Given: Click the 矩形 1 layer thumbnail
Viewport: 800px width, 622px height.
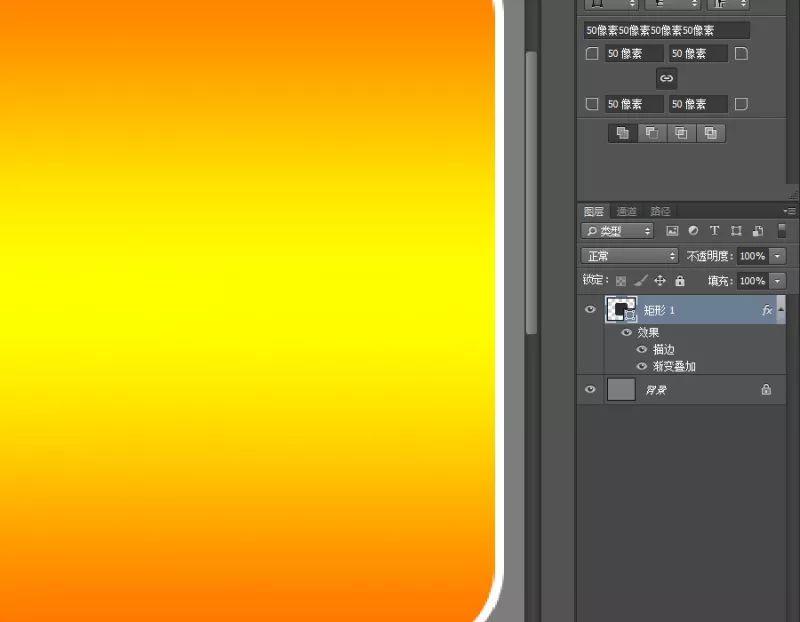Looking at the screenshot, I should point(621,309).
